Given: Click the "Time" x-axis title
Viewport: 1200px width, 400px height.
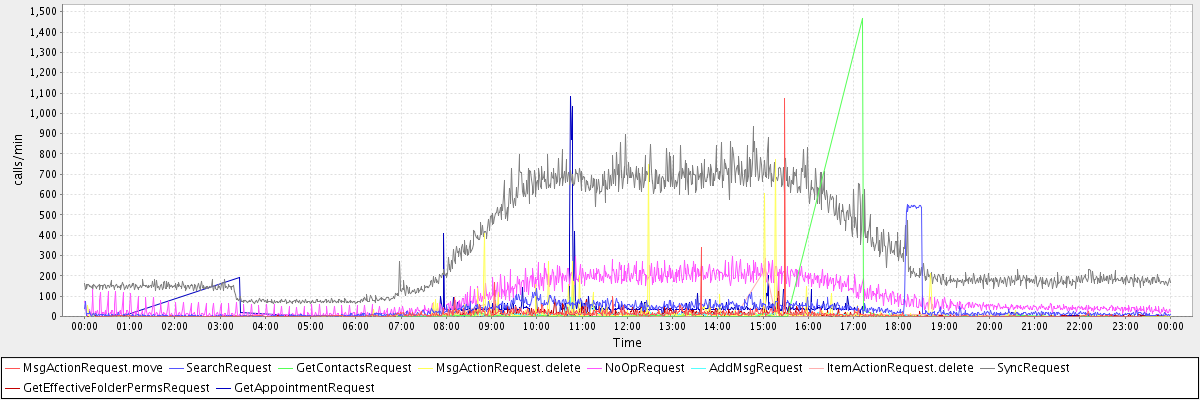Looking at the screenshot, I should tap(627, 342).
